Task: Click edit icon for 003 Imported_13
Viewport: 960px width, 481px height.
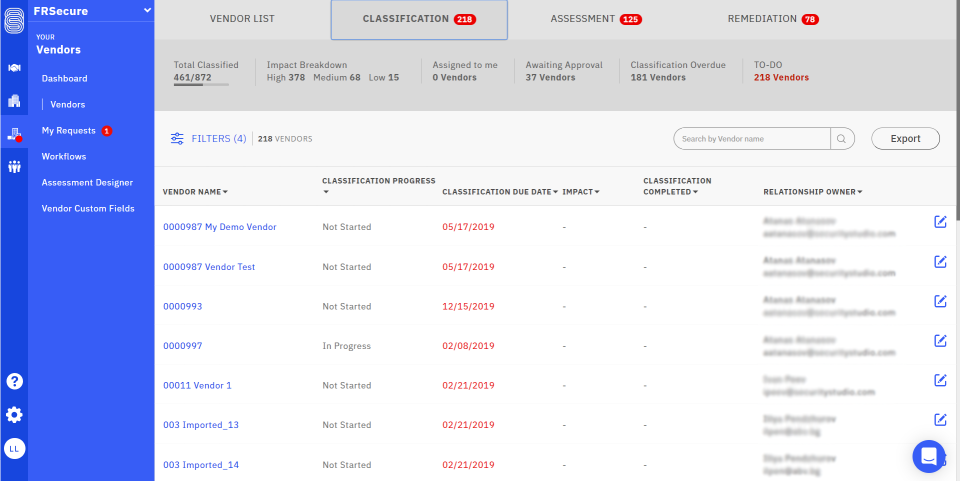Action: pyautogui.click(x=940, y=420)
